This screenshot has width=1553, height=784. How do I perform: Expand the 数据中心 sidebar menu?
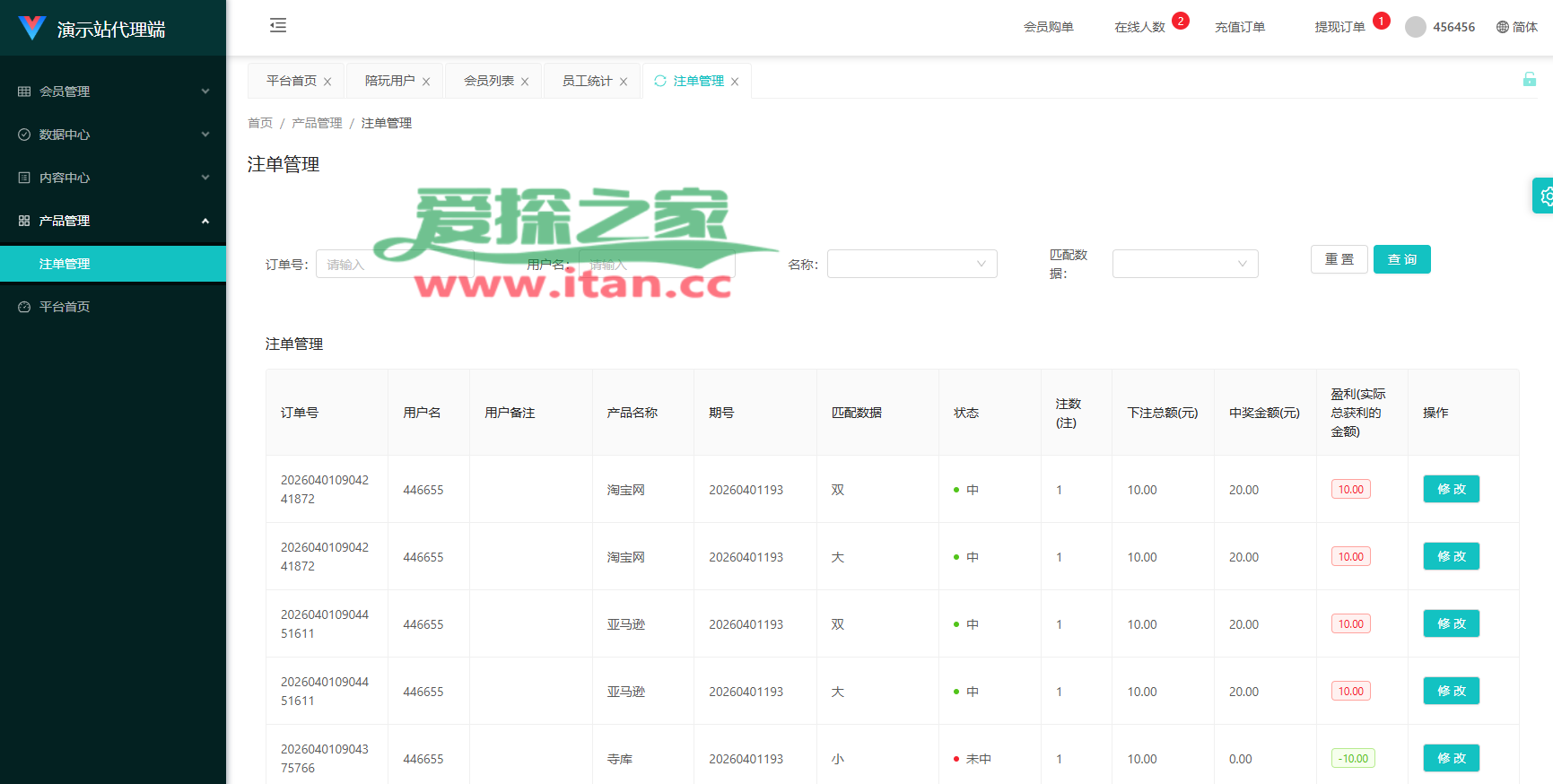click(113, 135)
